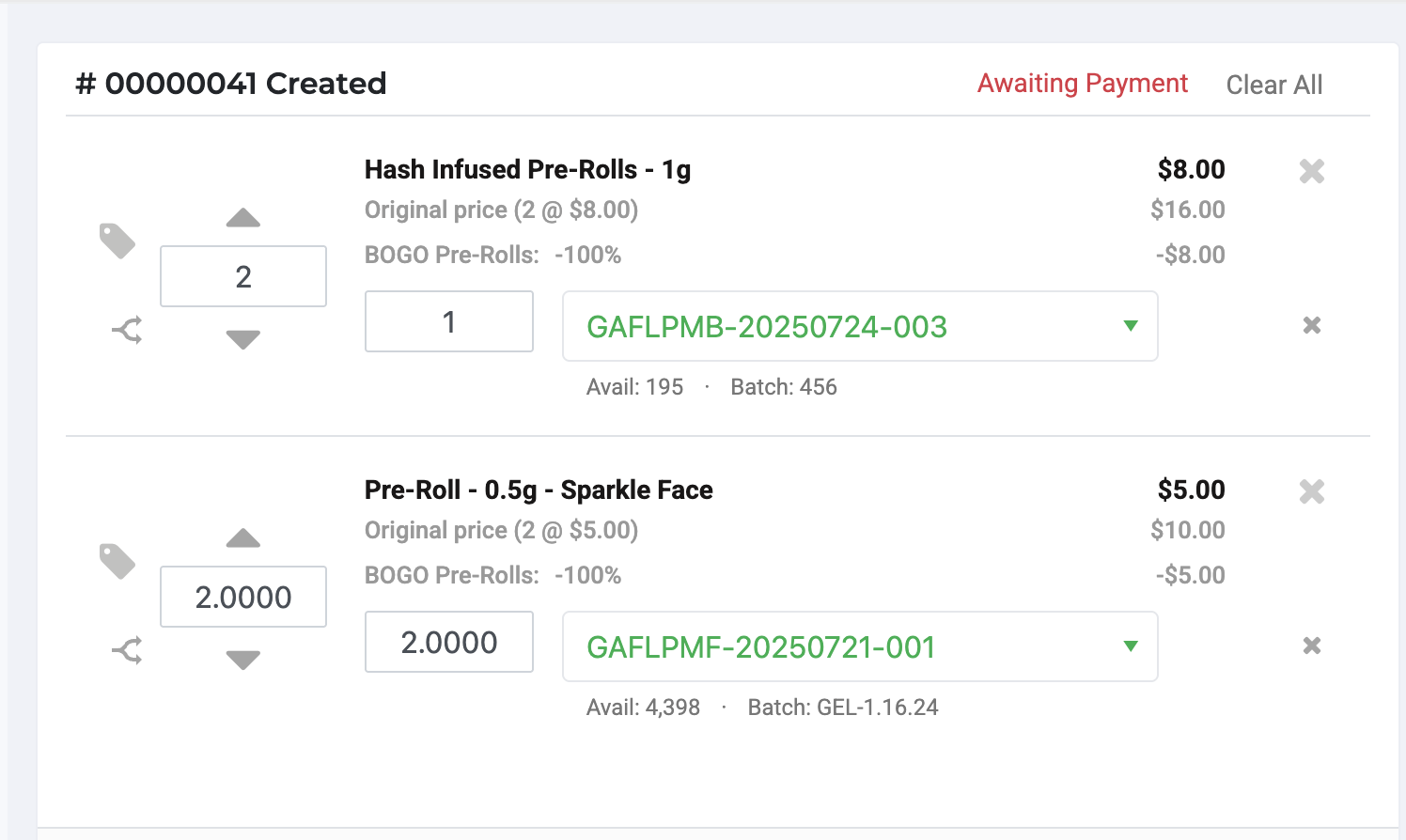Image resolution: width=1406 pixels, height=840 pixels.
Task: Open GAFLPMB-20250724-003 package dropdown
Action: point(860,326)
